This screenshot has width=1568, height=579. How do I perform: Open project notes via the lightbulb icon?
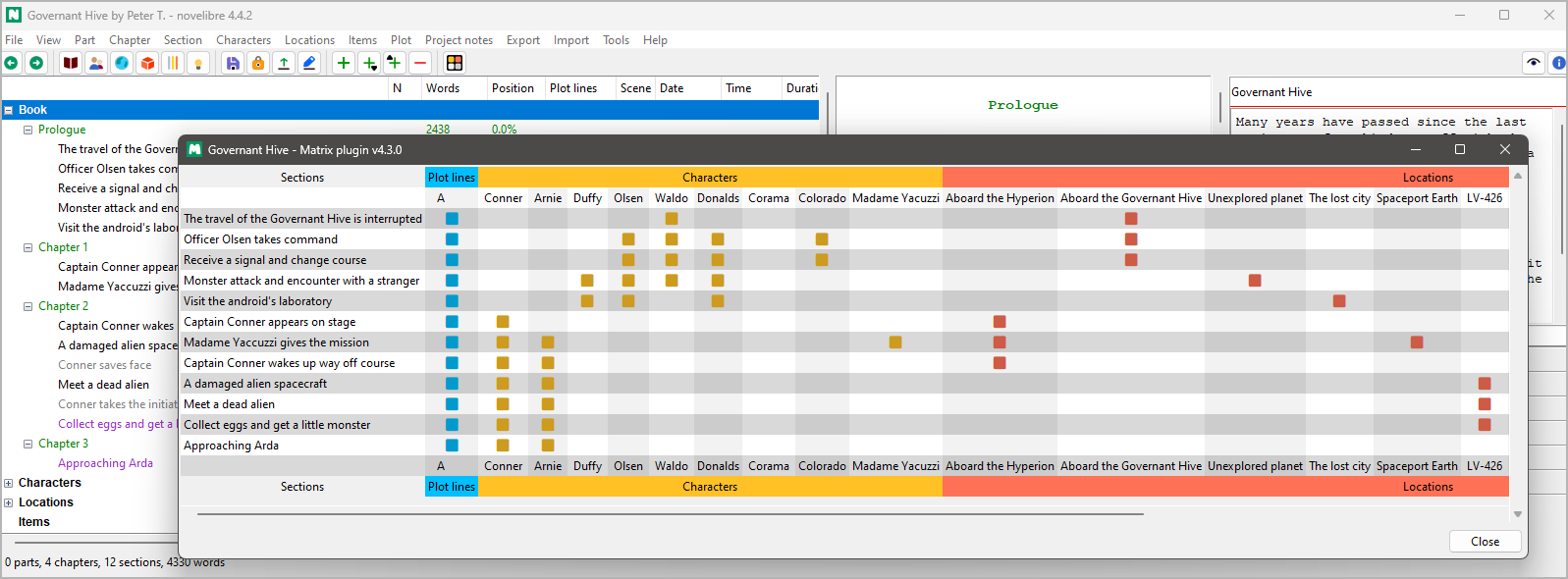[198, 63]
